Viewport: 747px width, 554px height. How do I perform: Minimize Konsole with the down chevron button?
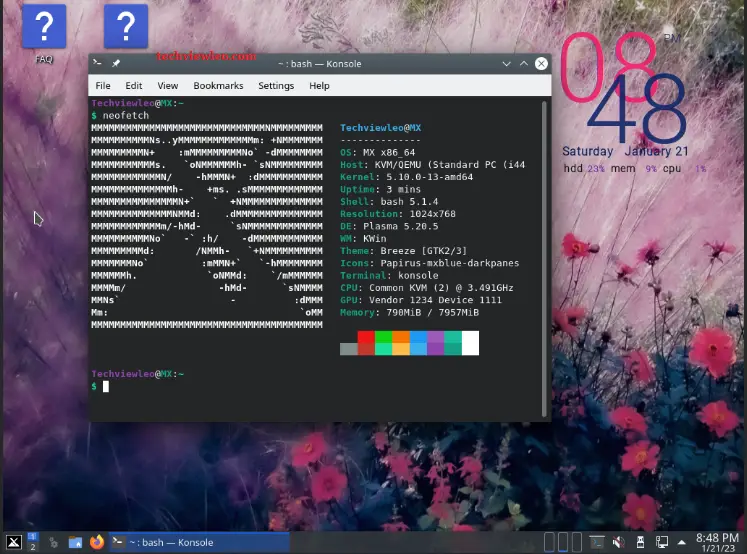coord(506,63)
